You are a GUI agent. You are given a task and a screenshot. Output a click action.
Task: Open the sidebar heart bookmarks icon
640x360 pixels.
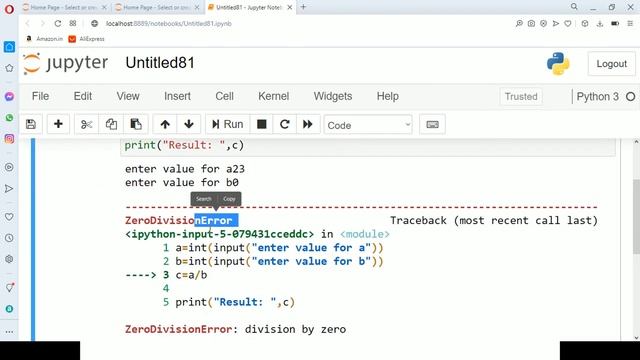click(9, 217)
